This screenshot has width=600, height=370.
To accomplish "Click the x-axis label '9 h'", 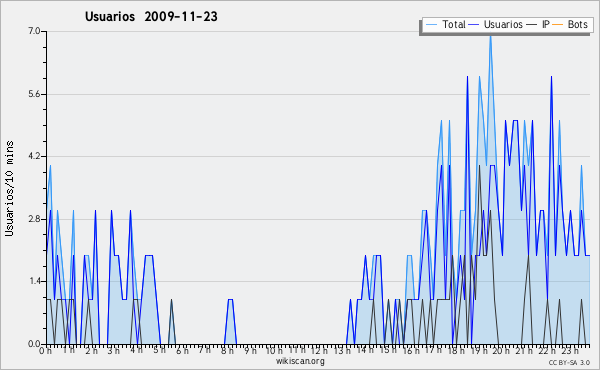I will pos(250,351).
